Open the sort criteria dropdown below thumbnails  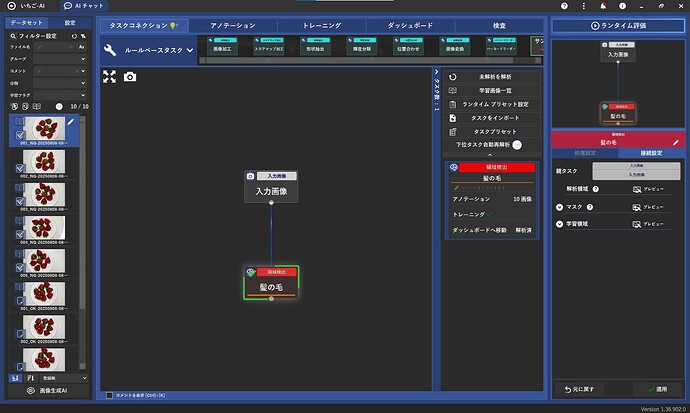pos(64,378)
